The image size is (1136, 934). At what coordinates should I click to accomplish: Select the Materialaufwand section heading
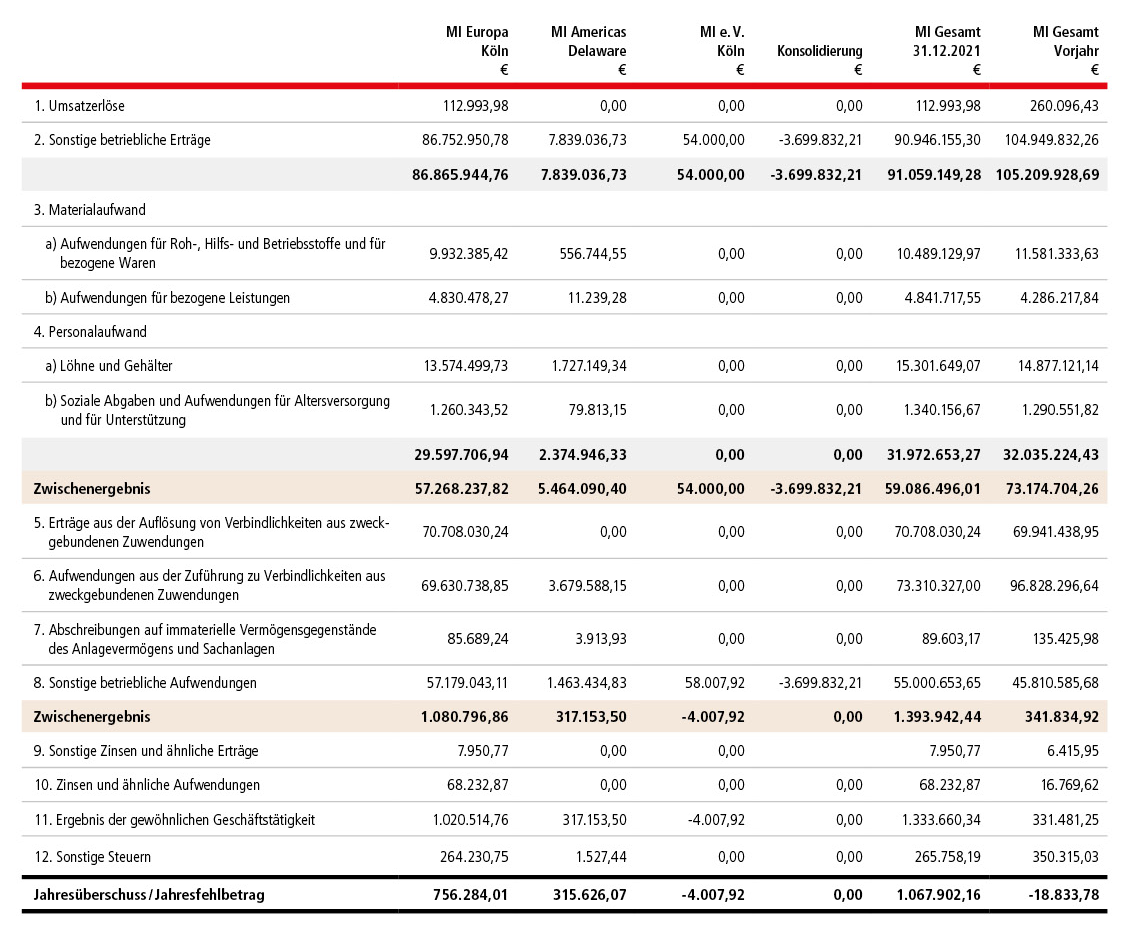coord(90,210)
